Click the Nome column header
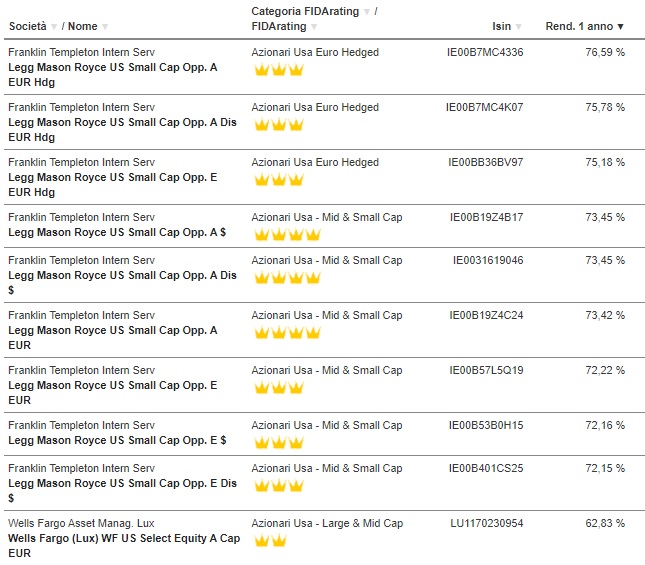This screenshot has width=645, height=565. click(x=83, y=26)
